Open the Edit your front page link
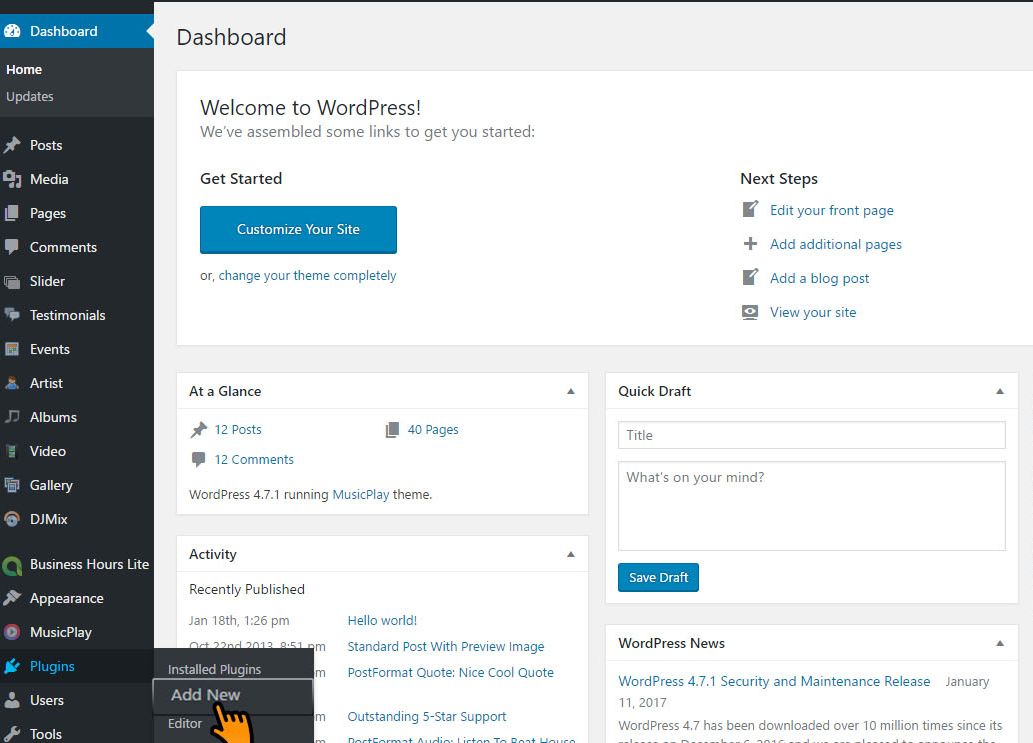The image size is (1033, 743). (x=832, y=210)
